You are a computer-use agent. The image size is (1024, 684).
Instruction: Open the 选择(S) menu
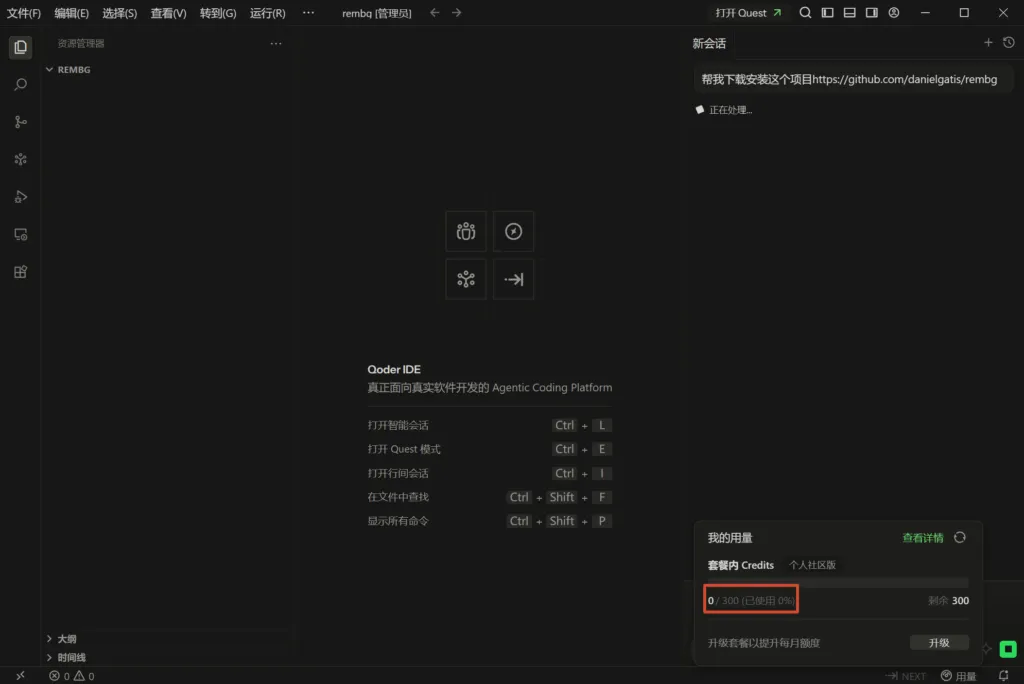click(120, 13)
